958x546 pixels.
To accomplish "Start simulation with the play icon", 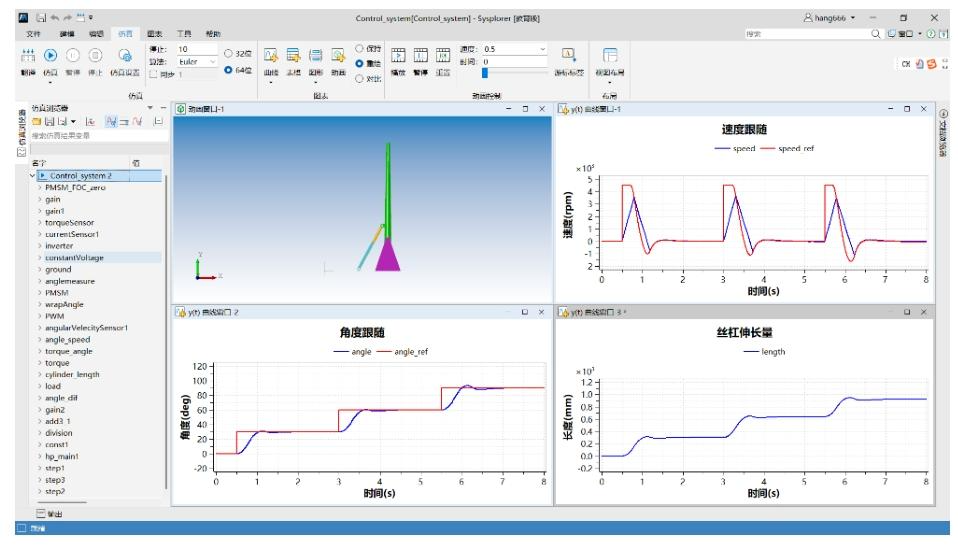I will (x=51, y=56).
